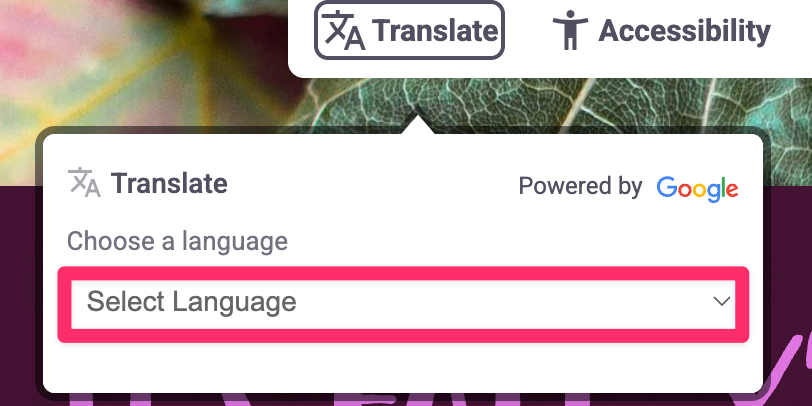Open the Select Language dropdown
The height and width of the screenshot is (406, 812).
pyautogui.click(x=402, y=302)
